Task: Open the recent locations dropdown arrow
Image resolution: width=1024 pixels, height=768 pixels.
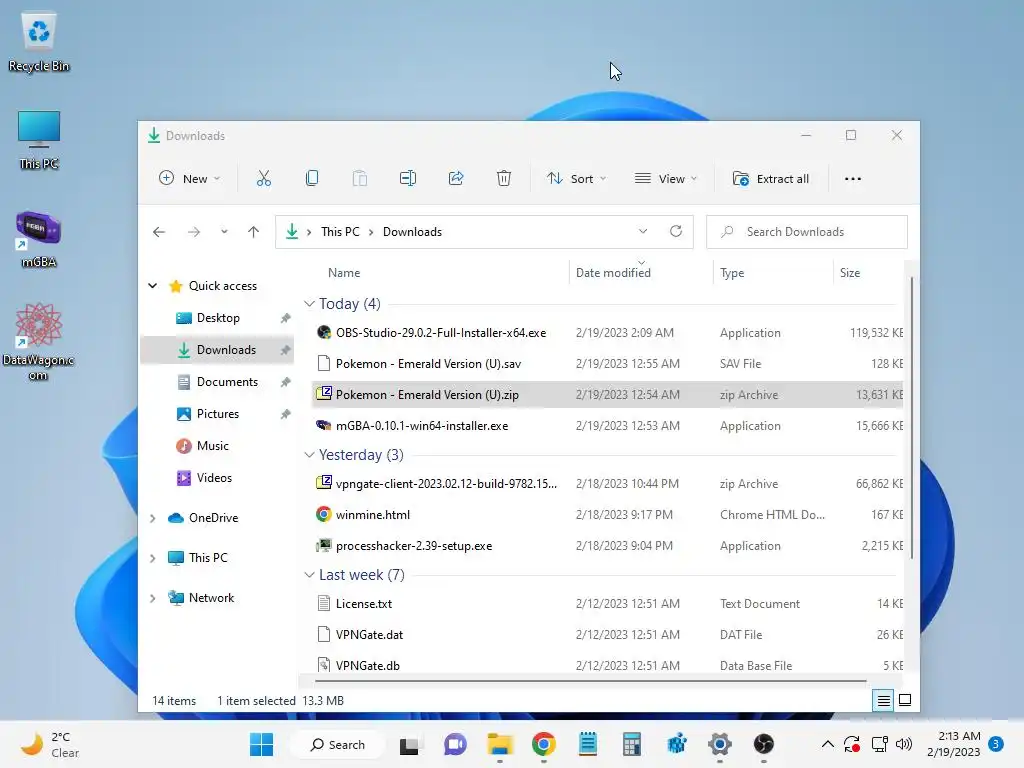Action: tap(224, 232)
